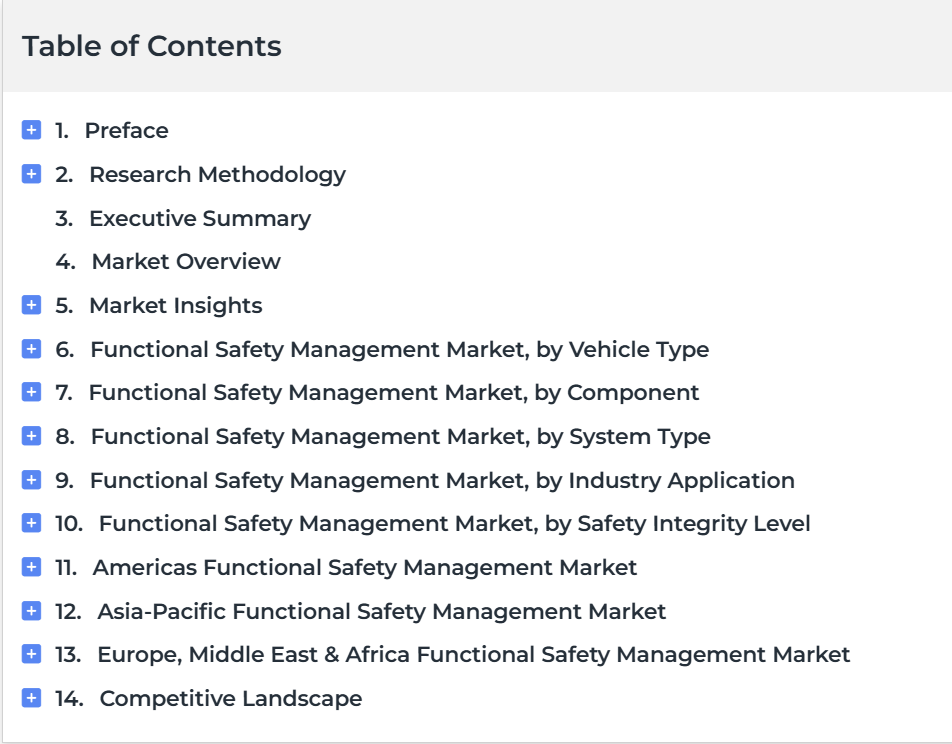Expand the Preface section plus icon
Viewport: 952px width, 744px height.
point(32,130)
